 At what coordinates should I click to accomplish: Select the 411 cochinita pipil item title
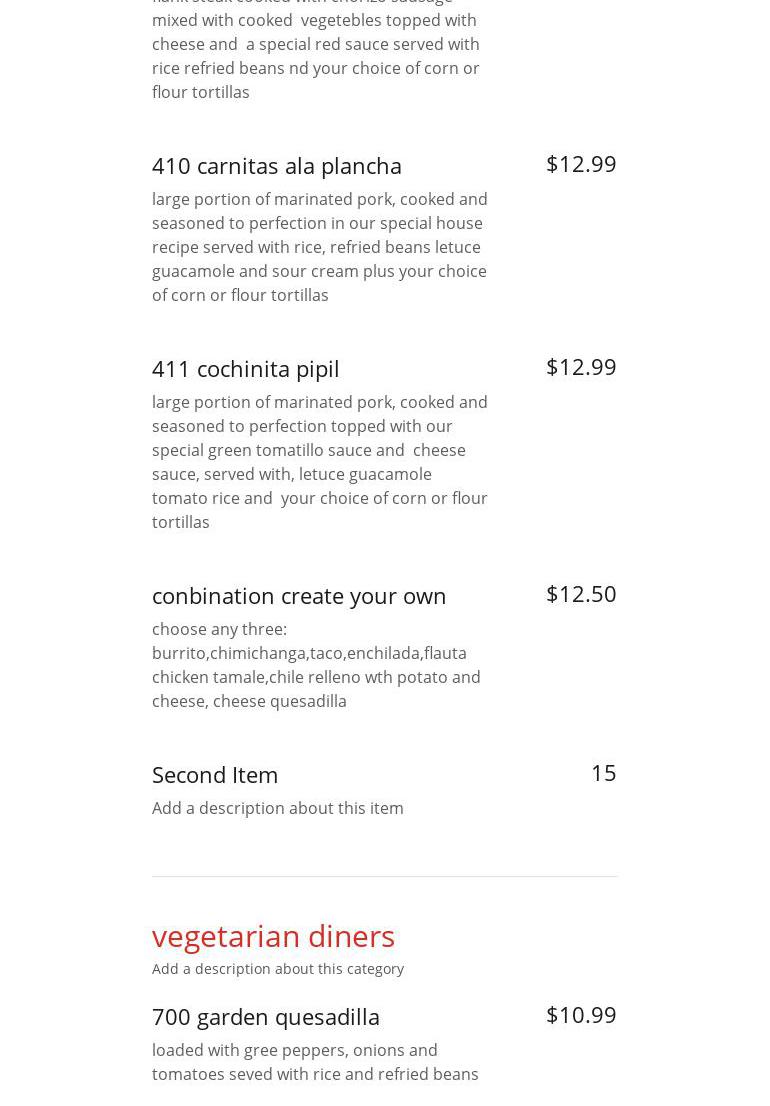(x=246, y=368)
